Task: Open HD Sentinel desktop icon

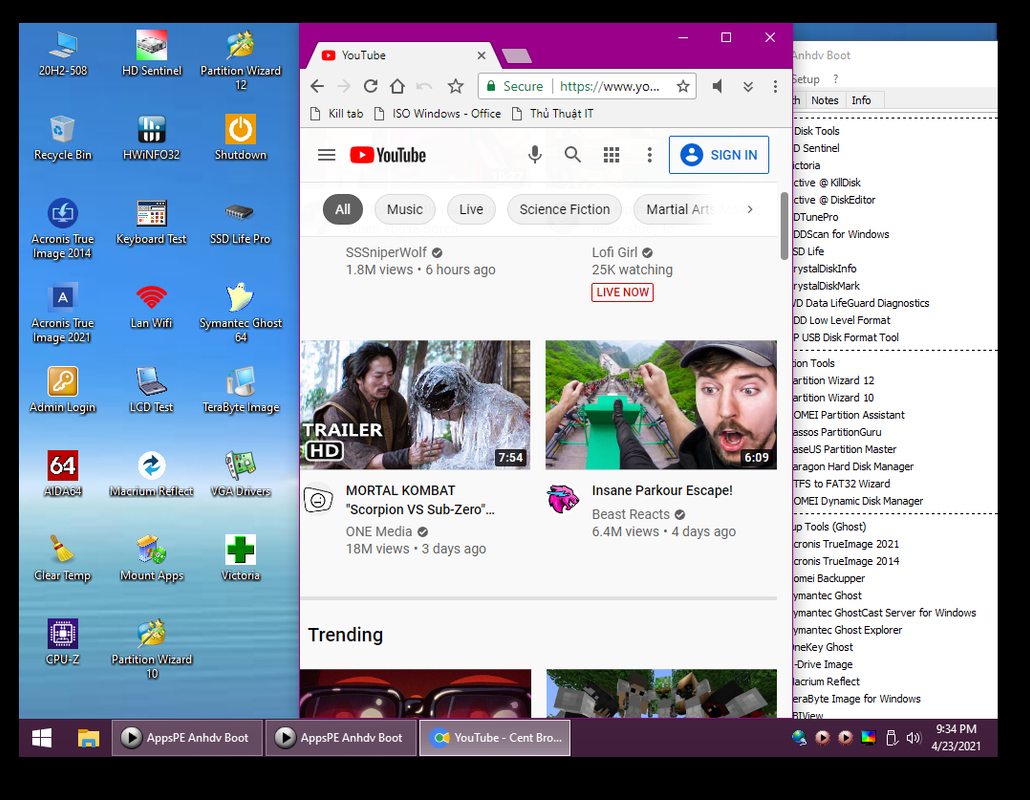Action: click(x=152, y=54)
